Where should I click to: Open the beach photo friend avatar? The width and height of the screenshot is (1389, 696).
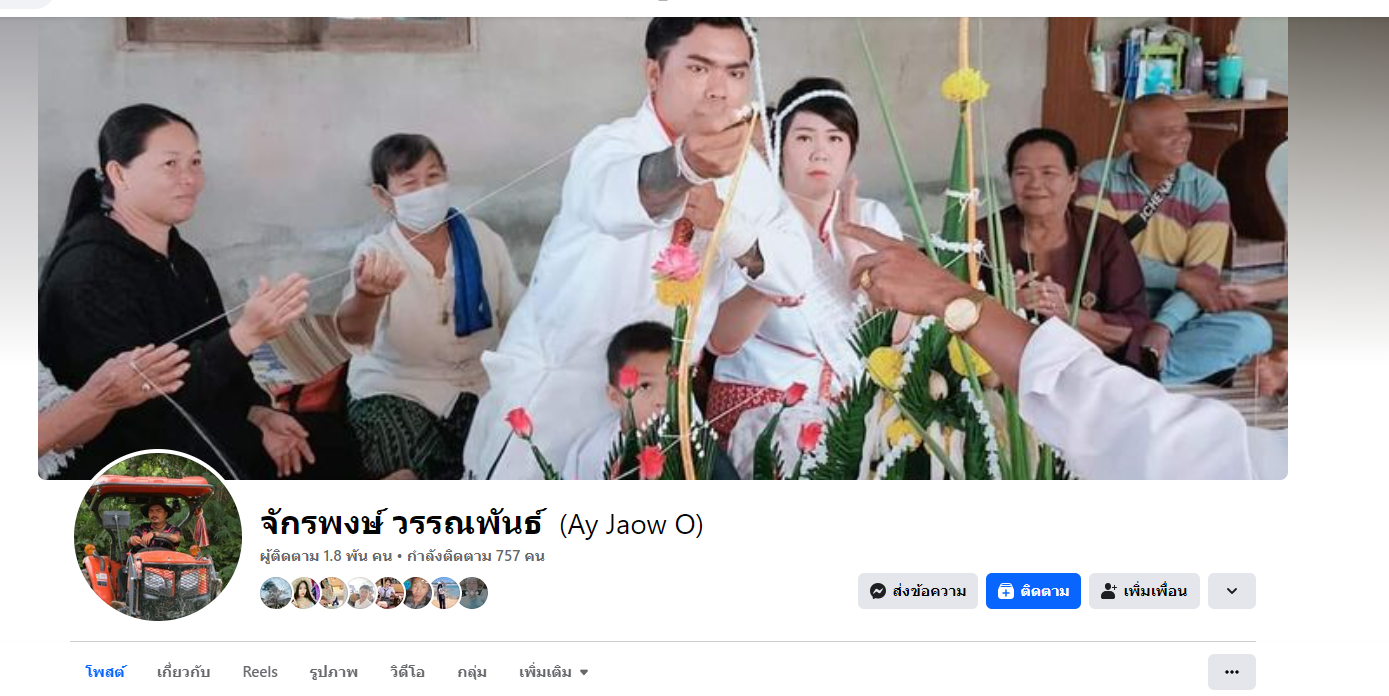445,593
